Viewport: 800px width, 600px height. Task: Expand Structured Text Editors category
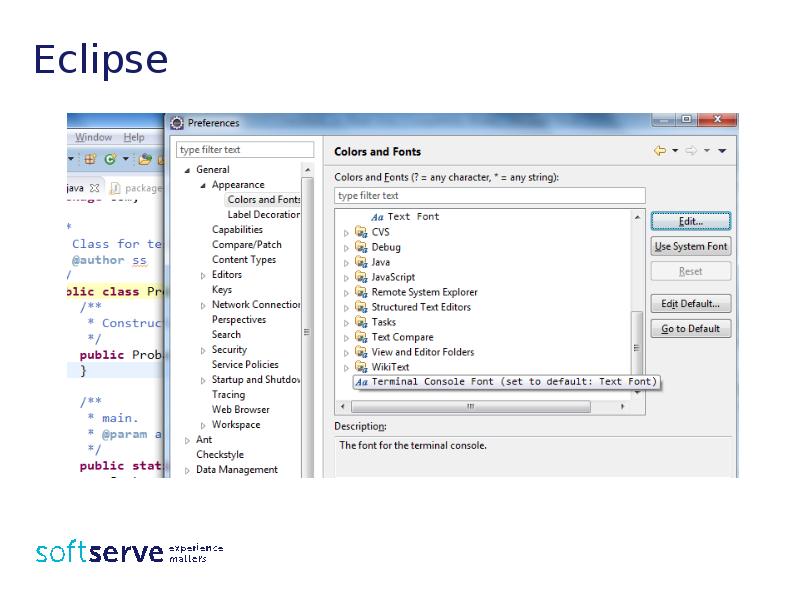pyautogui.click(x=346, y=308)
